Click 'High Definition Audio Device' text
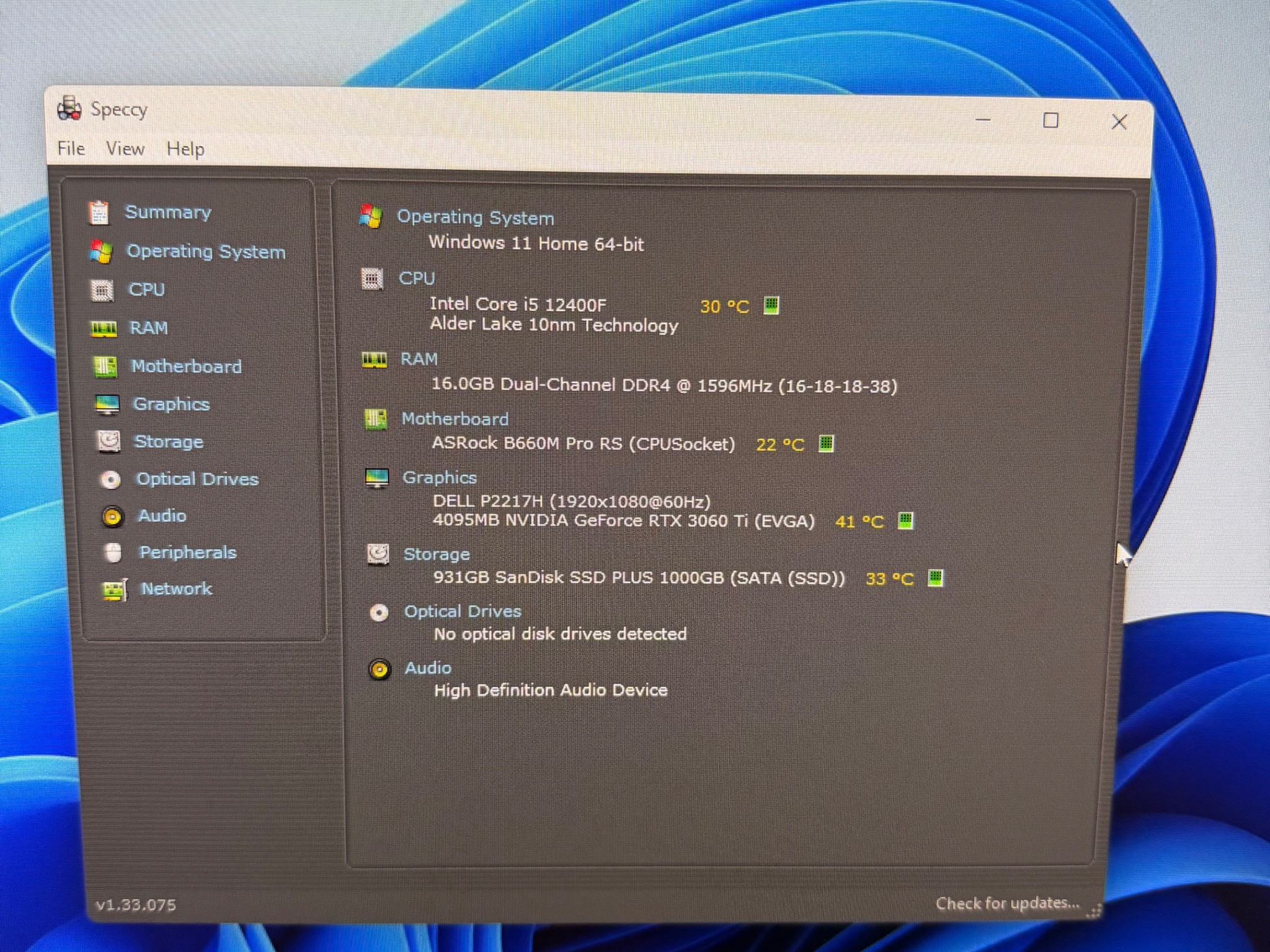This screenshot has width=1270, height=952. [551, 690]
